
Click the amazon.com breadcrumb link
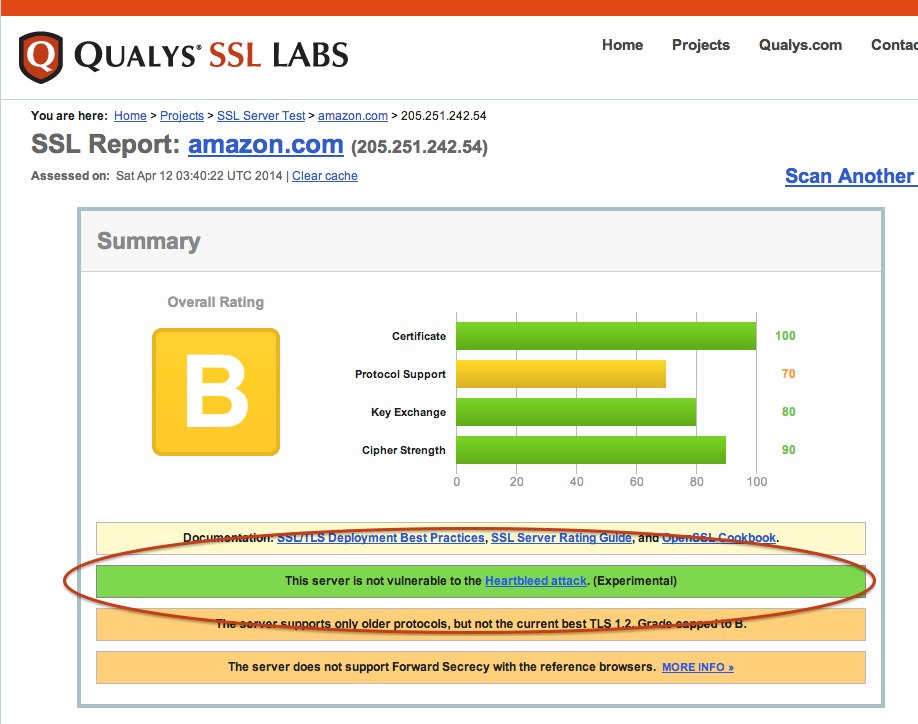[x=353, y=116]
